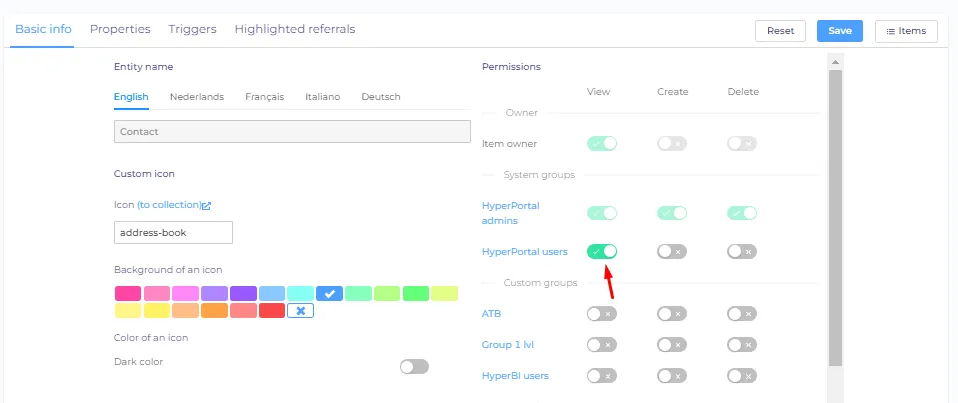Toggle Delete permission for HyperPortal admins
The height and width of the screenshot is (403, 958).
tap(742, 213)
